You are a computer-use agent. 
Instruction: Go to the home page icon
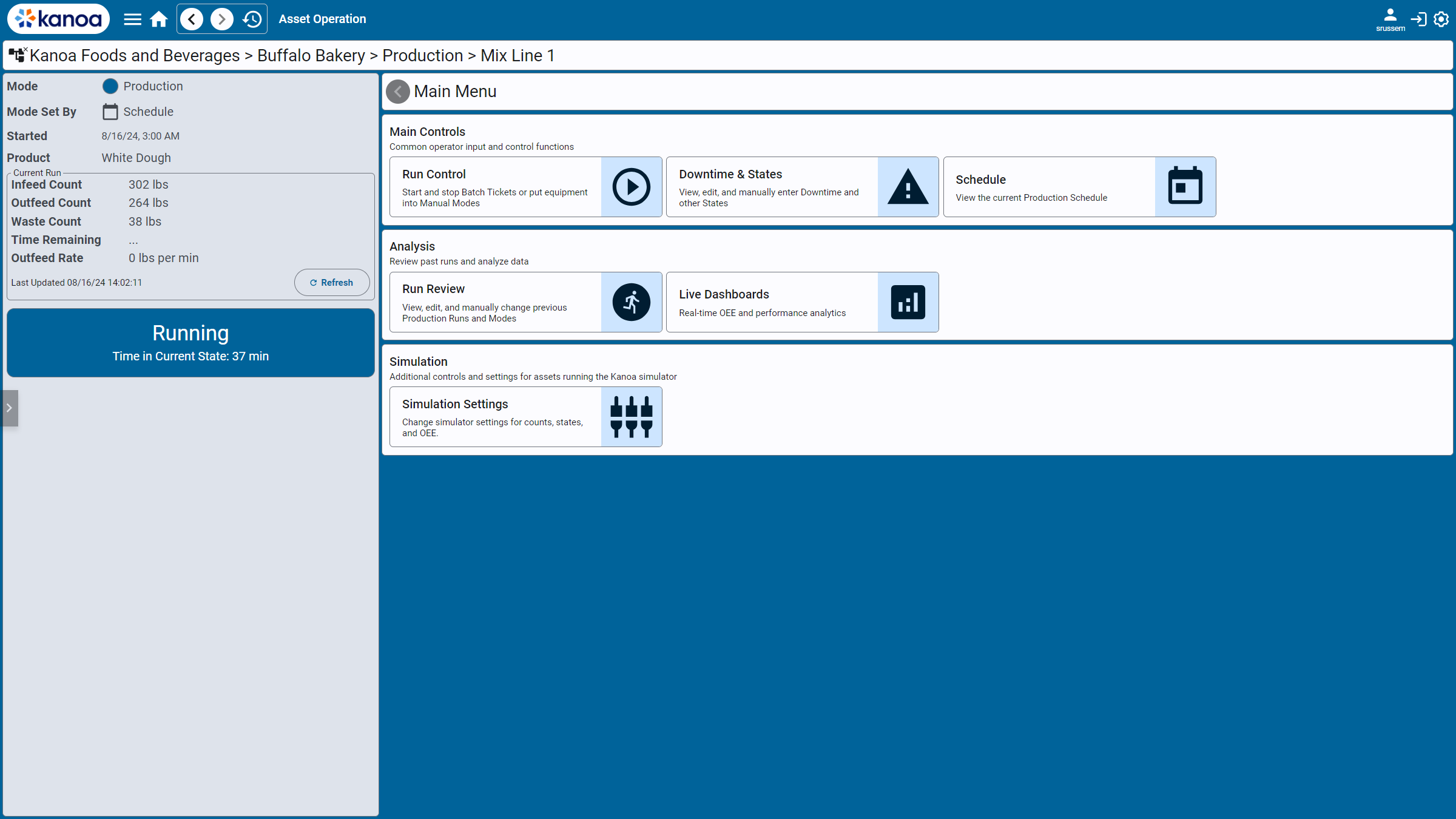tap(159, 19)
